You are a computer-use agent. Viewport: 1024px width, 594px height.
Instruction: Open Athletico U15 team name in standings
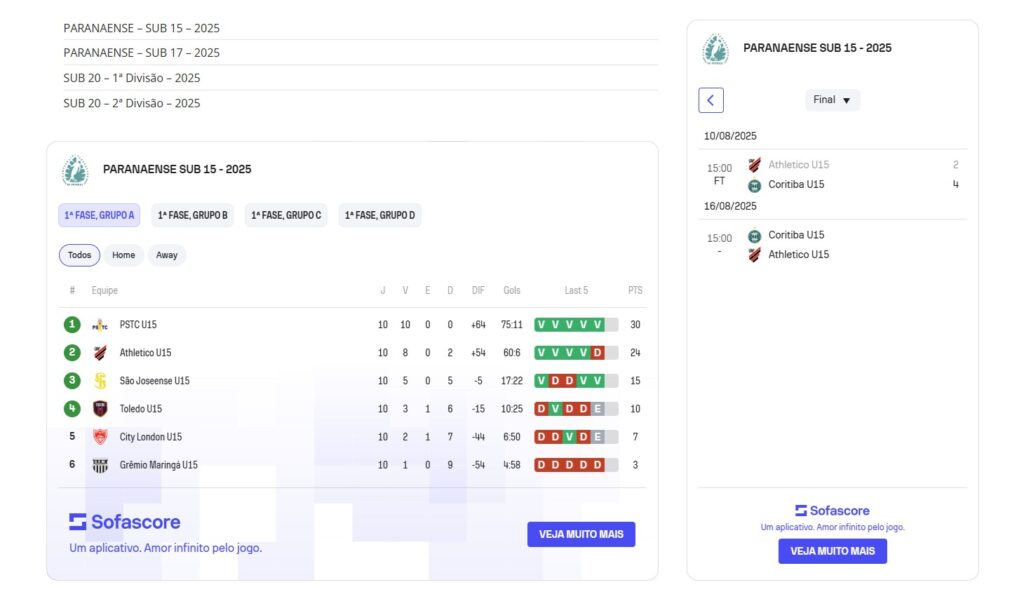[145, 352]
